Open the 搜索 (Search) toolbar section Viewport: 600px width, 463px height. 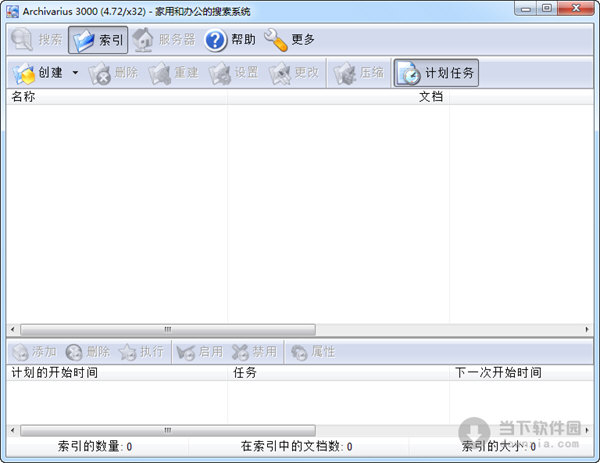(x=37, y=40)
